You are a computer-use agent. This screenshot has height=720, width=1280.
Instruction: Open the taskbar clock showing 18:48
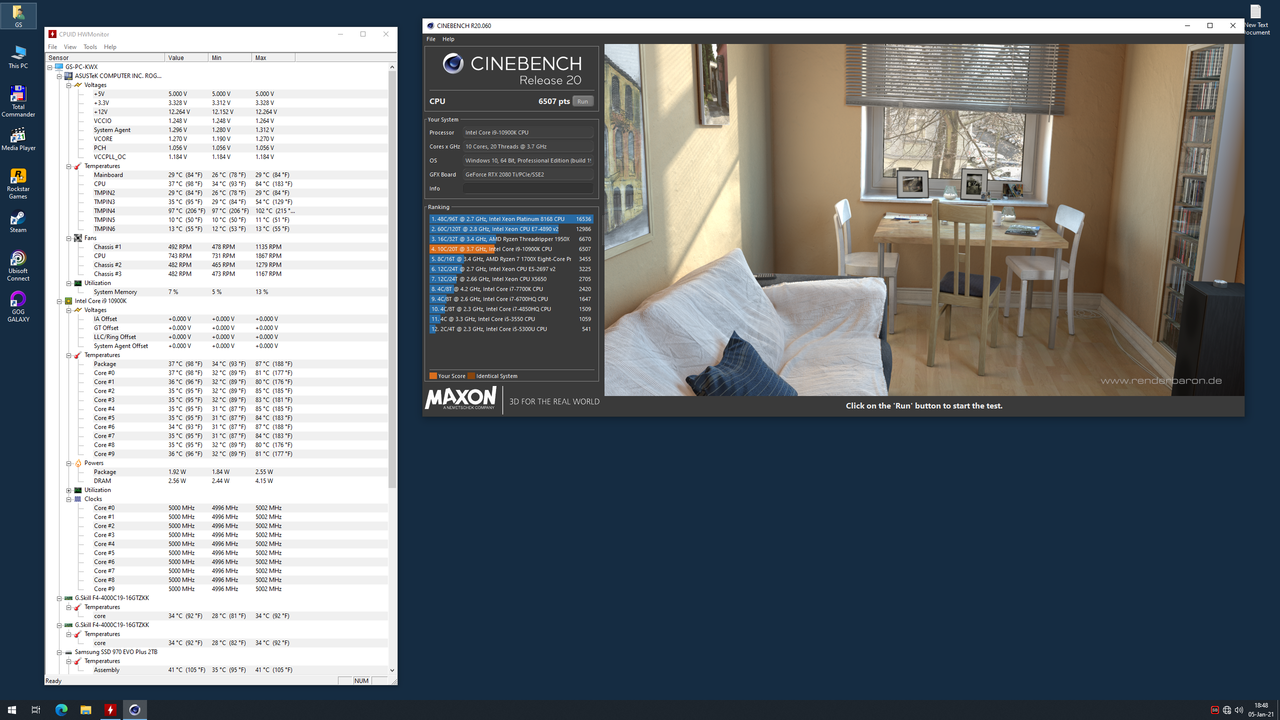point(1261,710)
